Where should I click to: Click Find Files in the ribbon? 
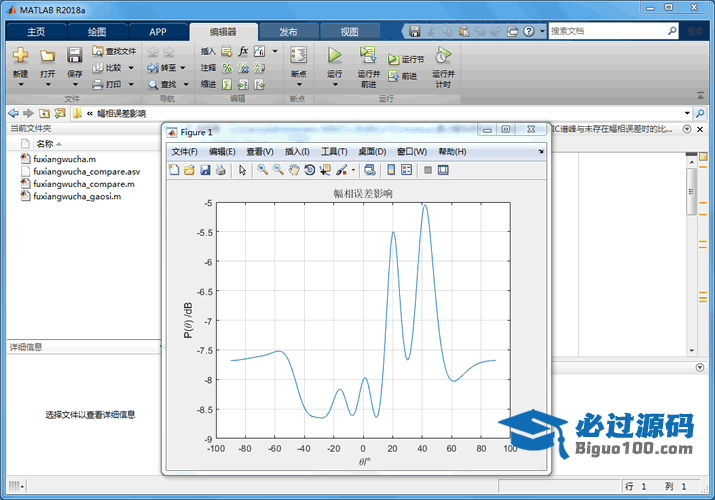pos(114,51)
